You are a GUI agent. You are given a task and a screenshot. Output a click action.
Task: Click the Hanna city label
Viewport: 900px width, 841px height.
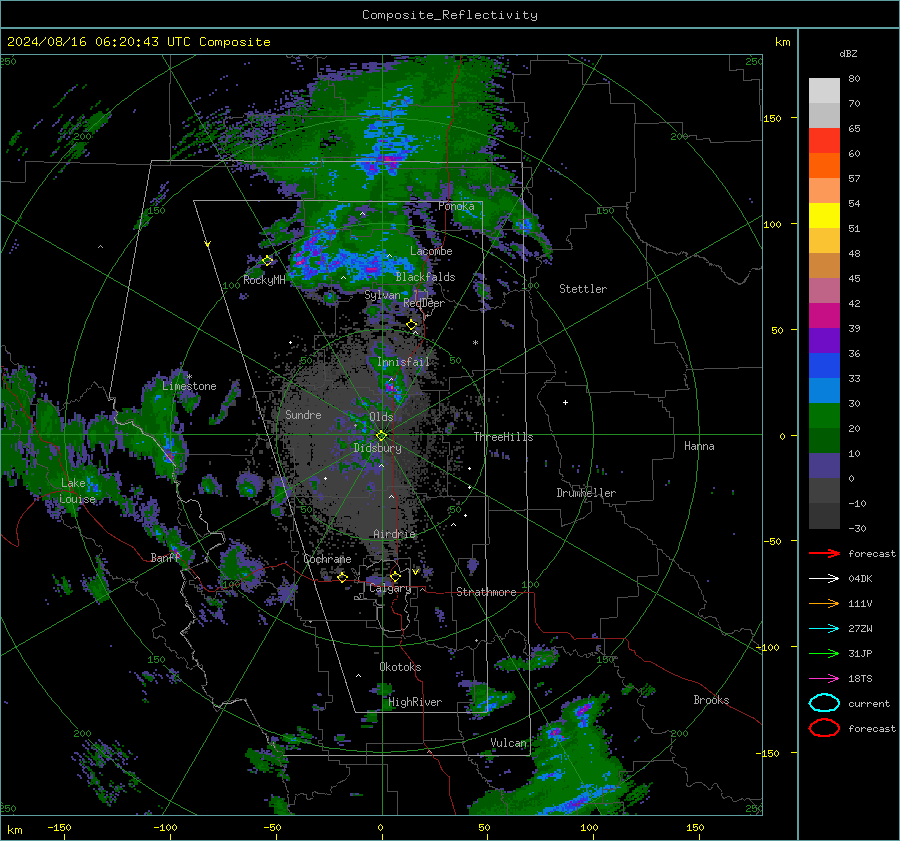click(x=699, y=446)
